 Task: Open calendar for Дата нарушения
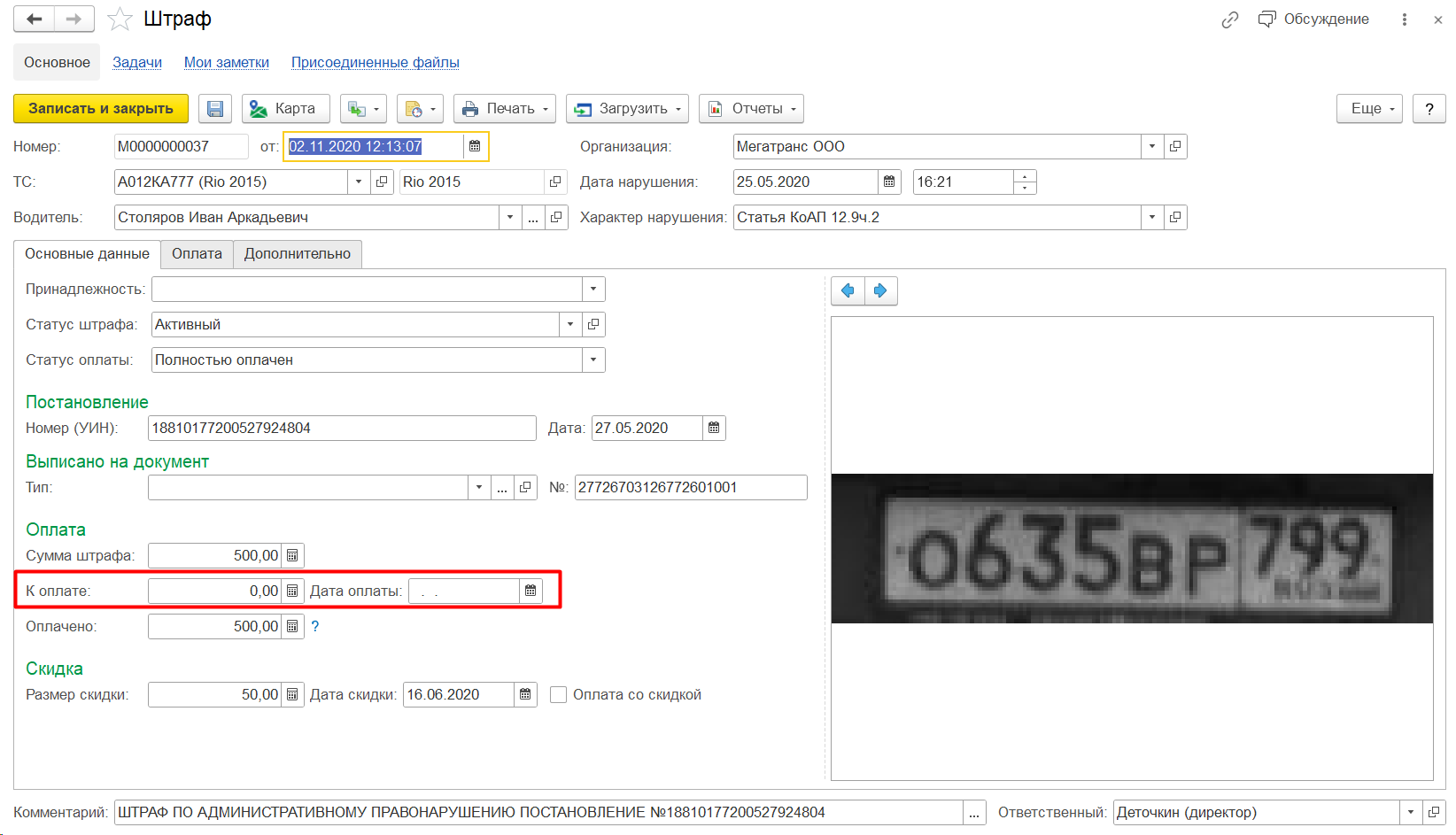pos(889,182)
